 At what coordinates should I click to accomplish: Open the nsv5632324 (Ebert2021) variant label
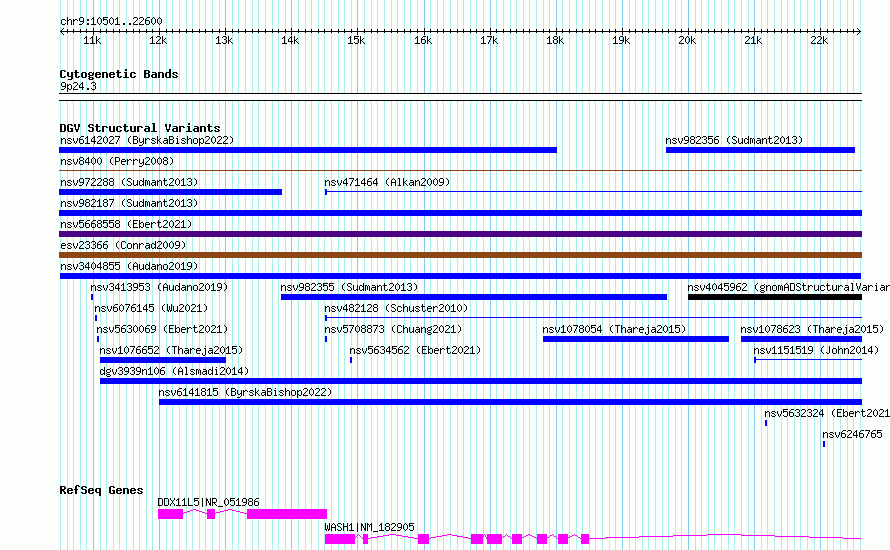click(x=827, y=413)
